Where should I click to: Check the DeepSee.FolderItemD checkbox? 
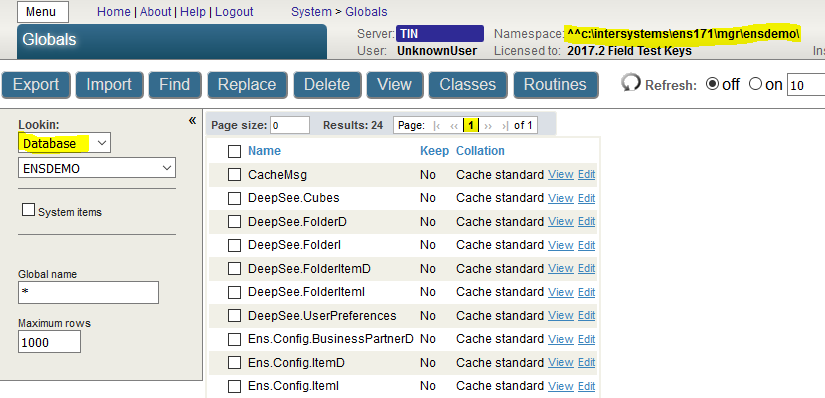pyautogui.click(x=234, y=269)
